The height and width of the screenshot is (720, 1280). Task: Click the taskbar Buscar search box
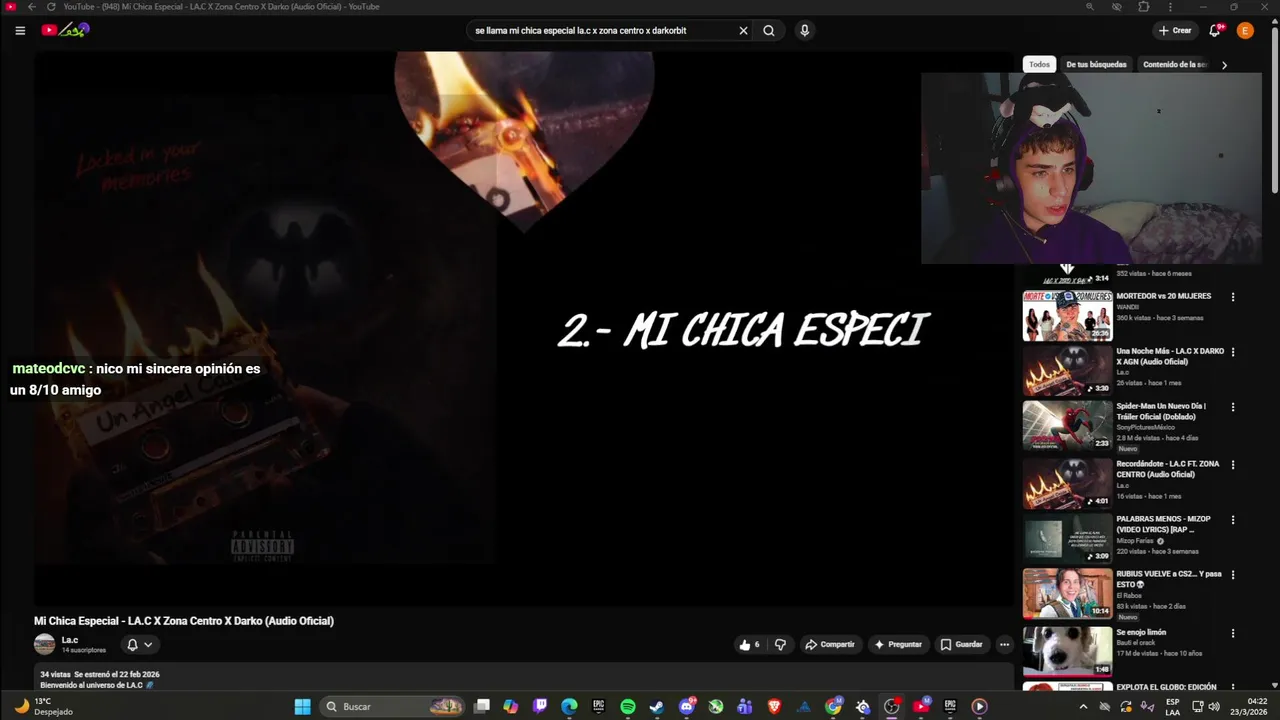[x=393, y=706]
